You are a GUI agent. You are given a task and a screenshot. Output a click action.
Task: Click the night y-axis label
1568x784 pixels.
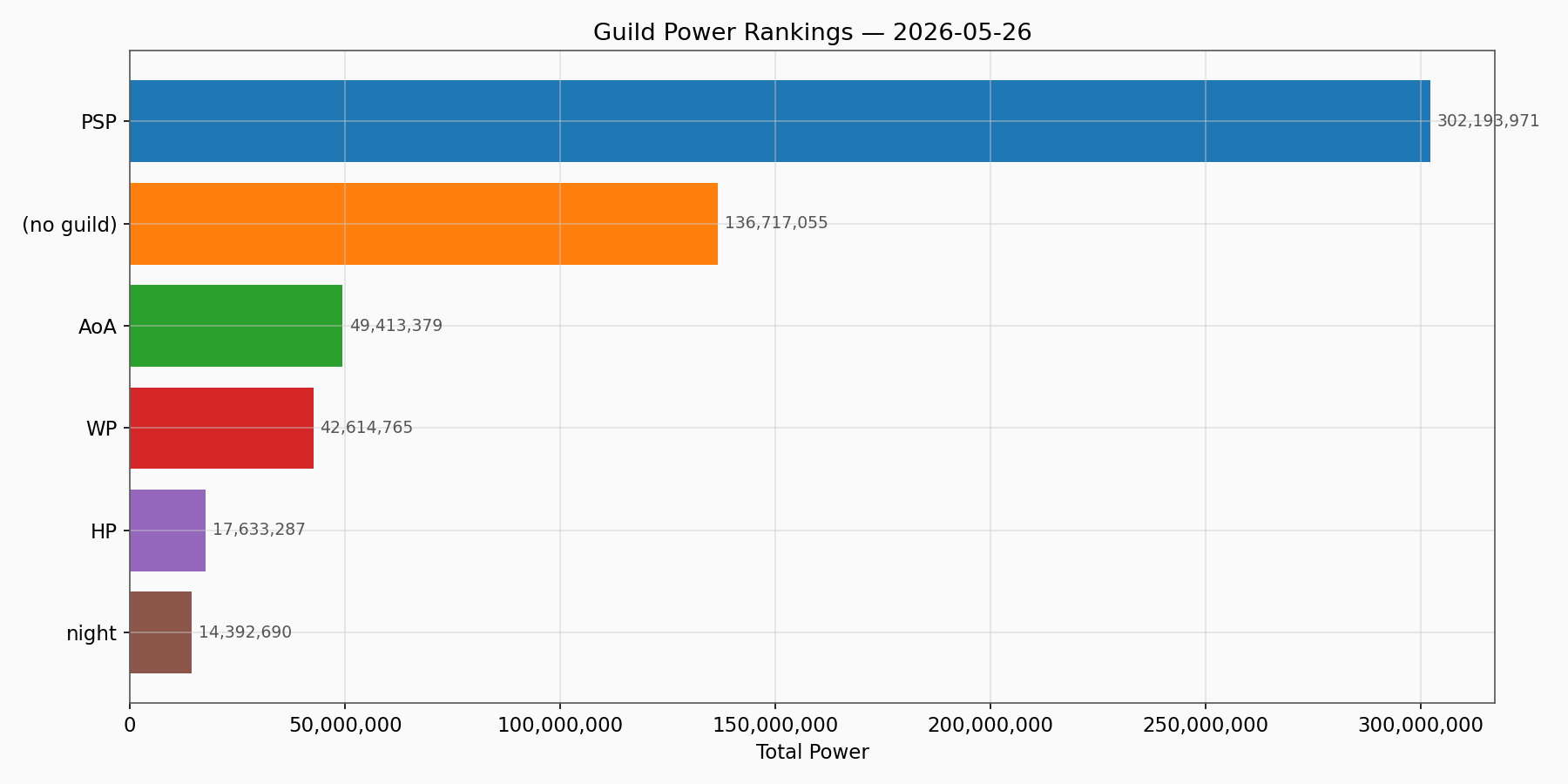click(91, 633)
